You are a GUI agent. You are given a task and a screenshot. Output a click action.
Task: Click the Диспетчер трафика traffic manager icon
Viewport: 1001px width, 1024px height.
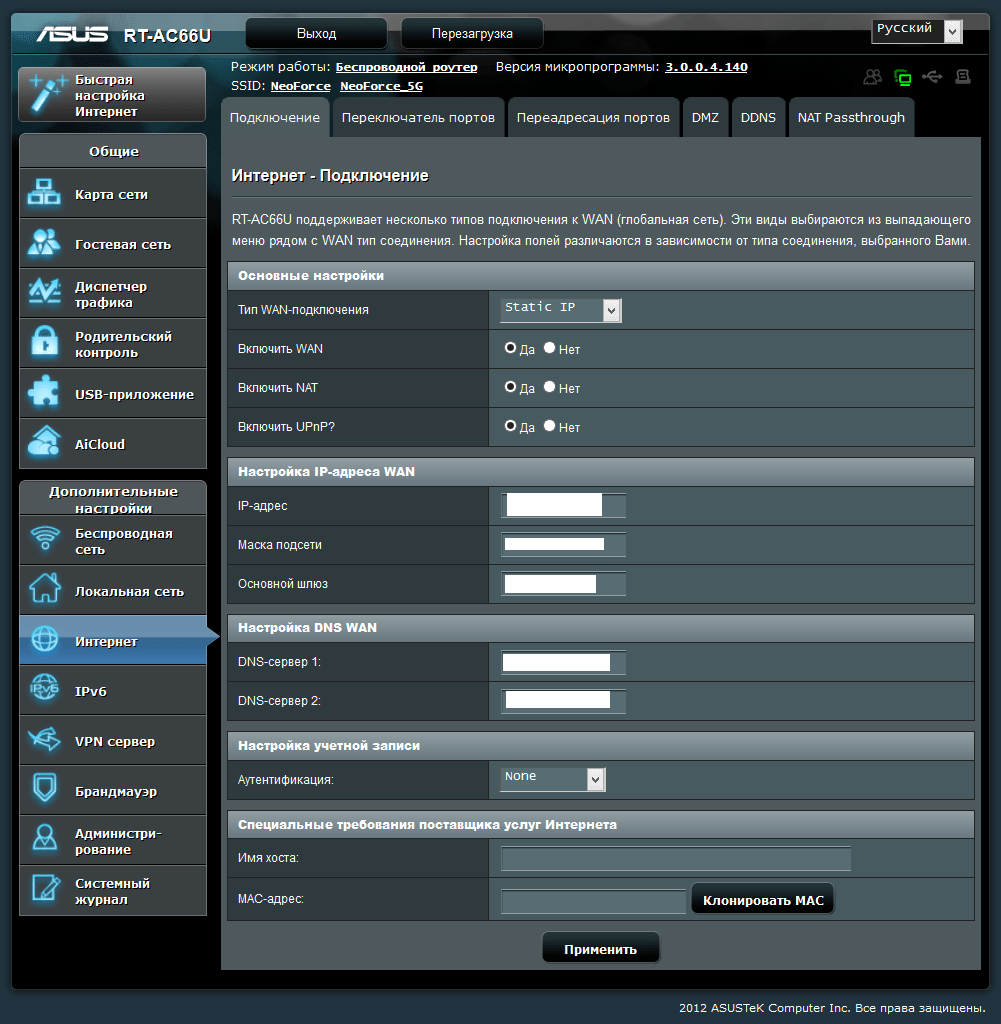tap(44, 293)
